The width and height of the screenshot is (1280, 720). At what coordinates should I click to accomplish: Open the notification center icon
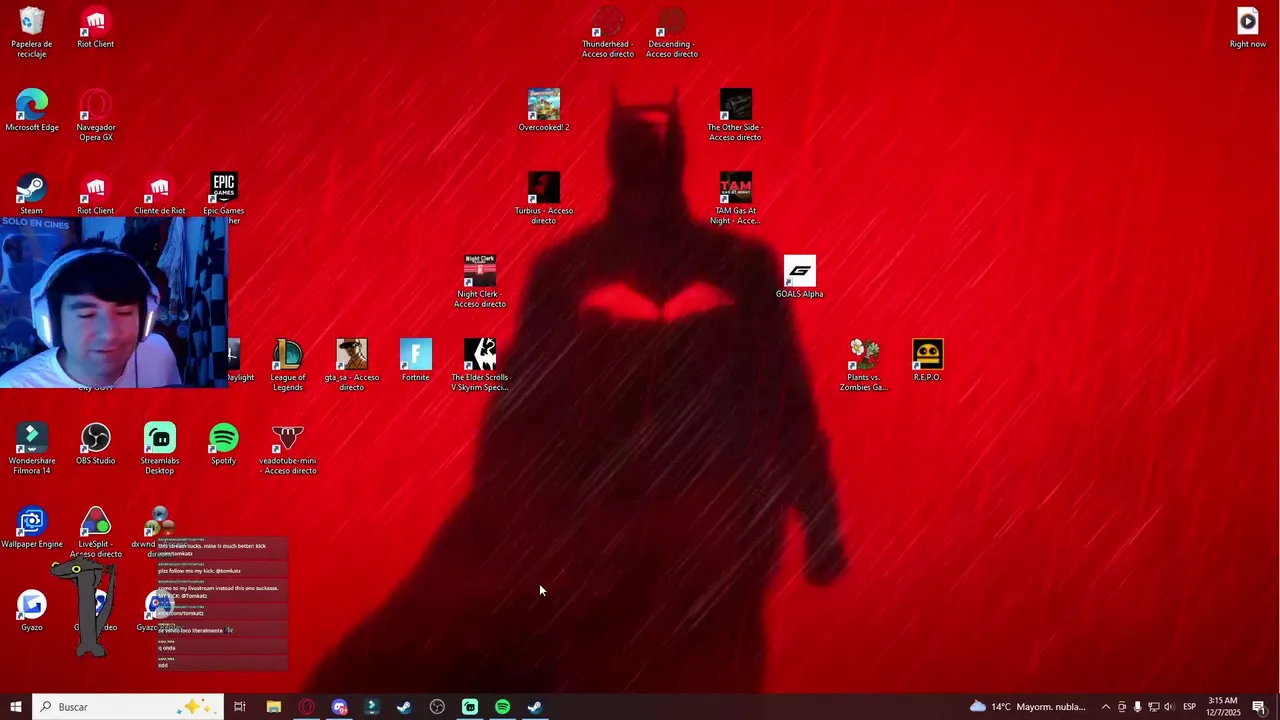[1259, 707]
